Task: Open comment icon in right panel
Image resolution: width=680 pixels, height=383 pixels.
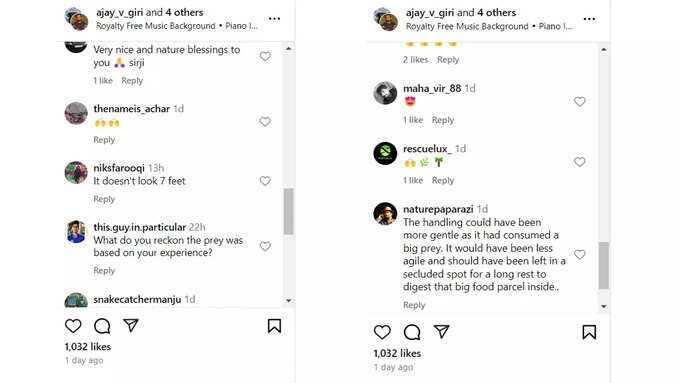Action: [412, 332]
